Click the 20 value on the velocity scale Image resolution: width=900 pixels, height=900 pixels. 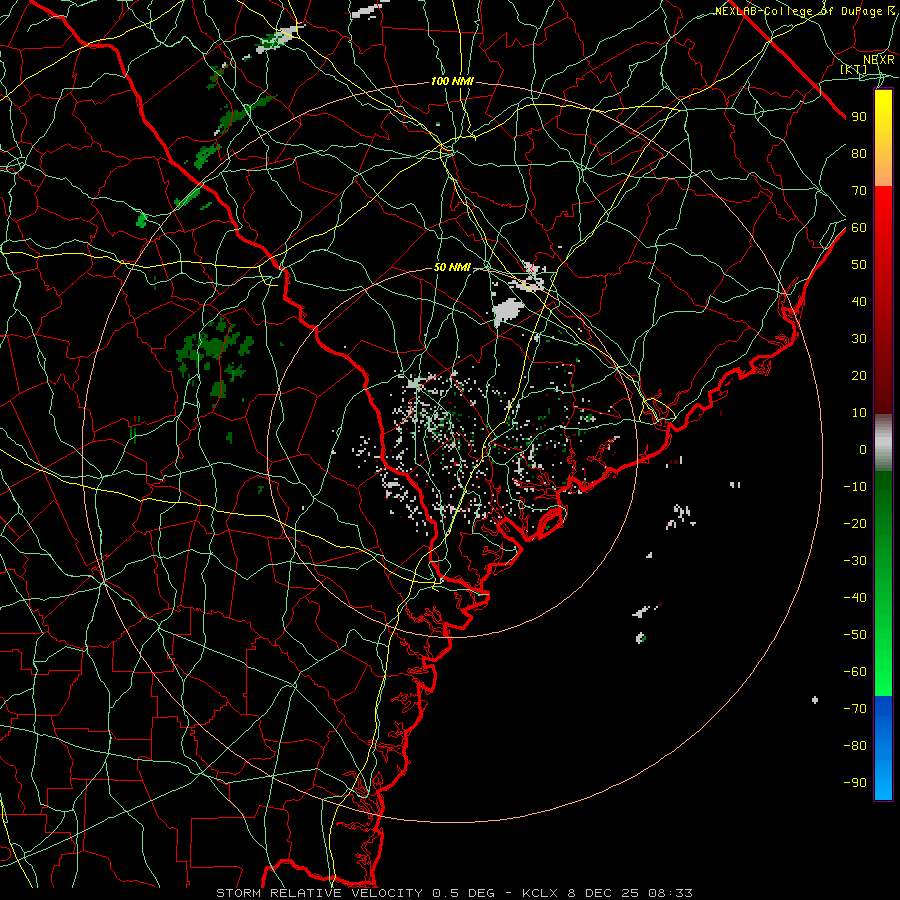pos(859,376)
